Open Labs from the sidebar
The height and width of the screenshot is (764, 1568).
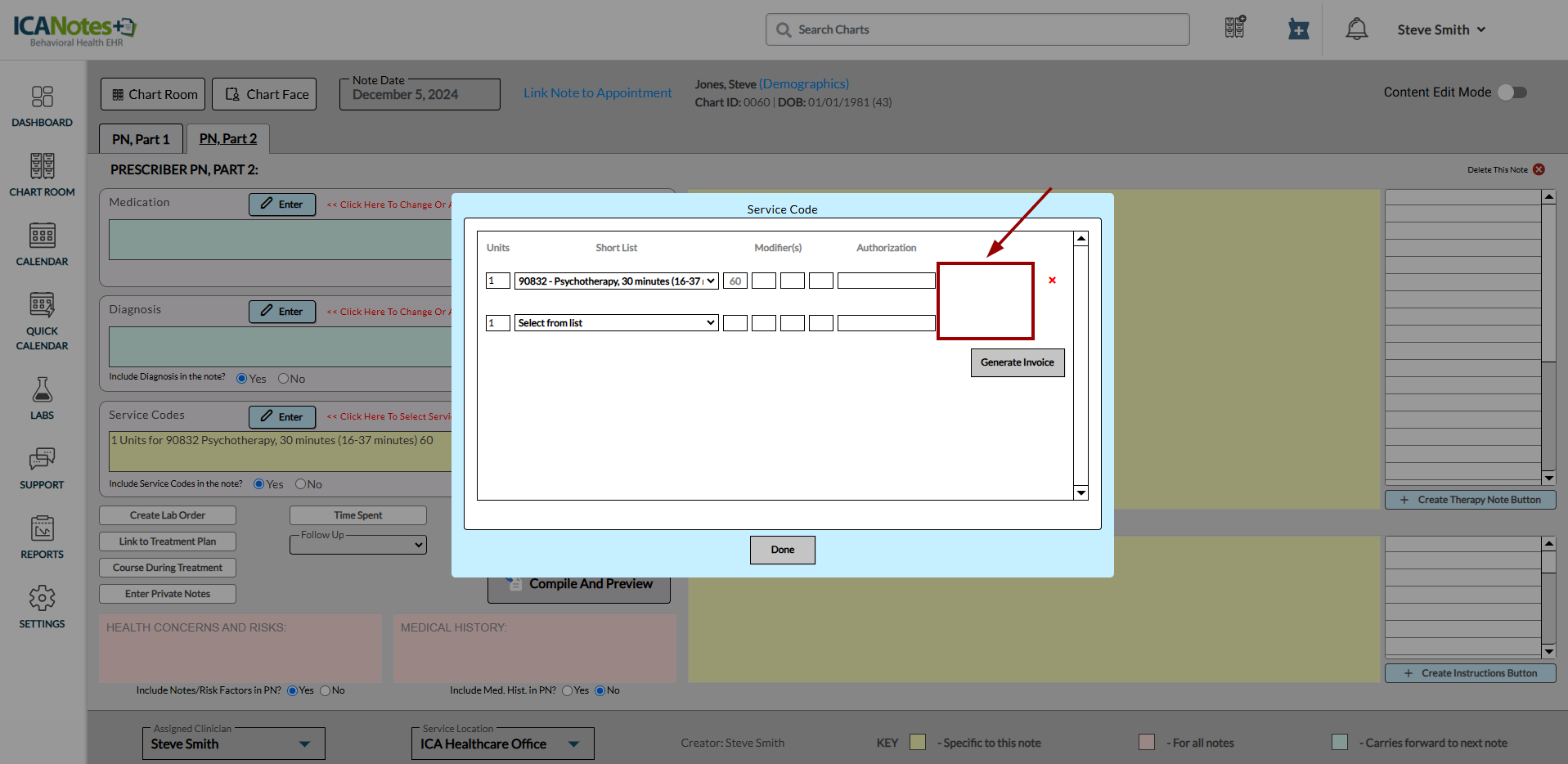(42, 398)
